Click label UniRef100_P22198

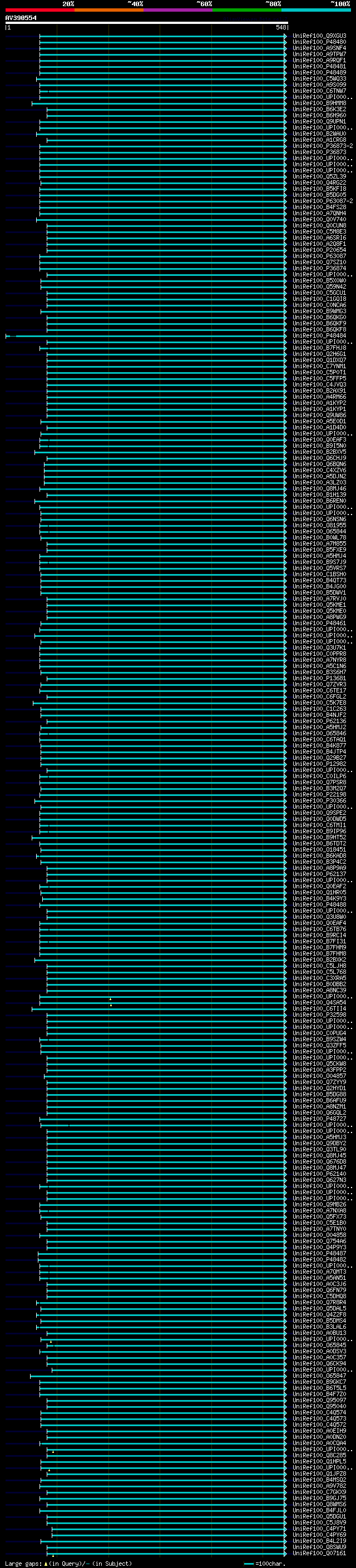click(319, 794)
